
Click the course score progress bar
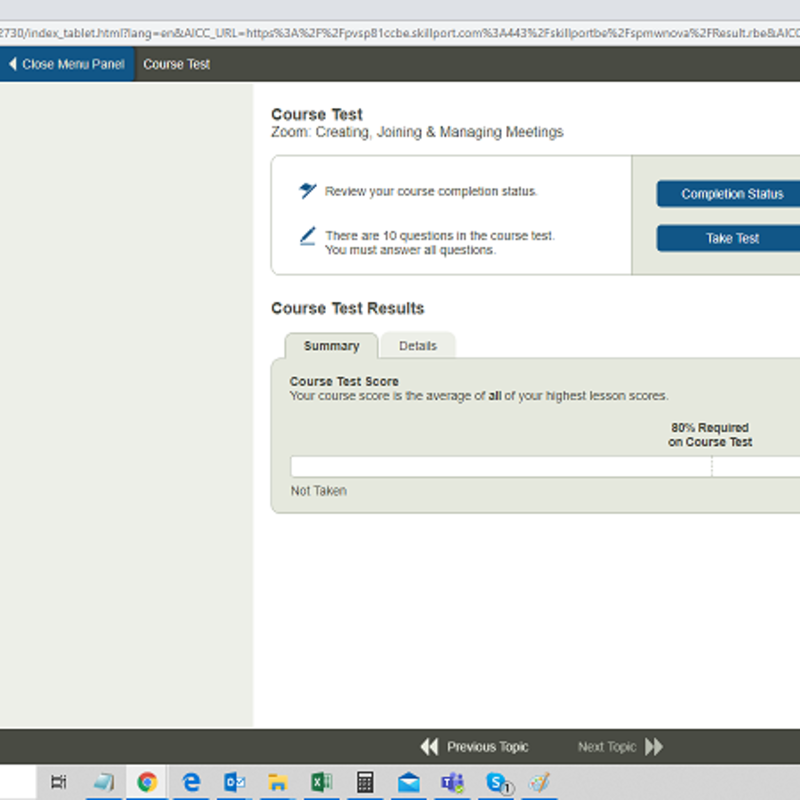pos(545,466)
